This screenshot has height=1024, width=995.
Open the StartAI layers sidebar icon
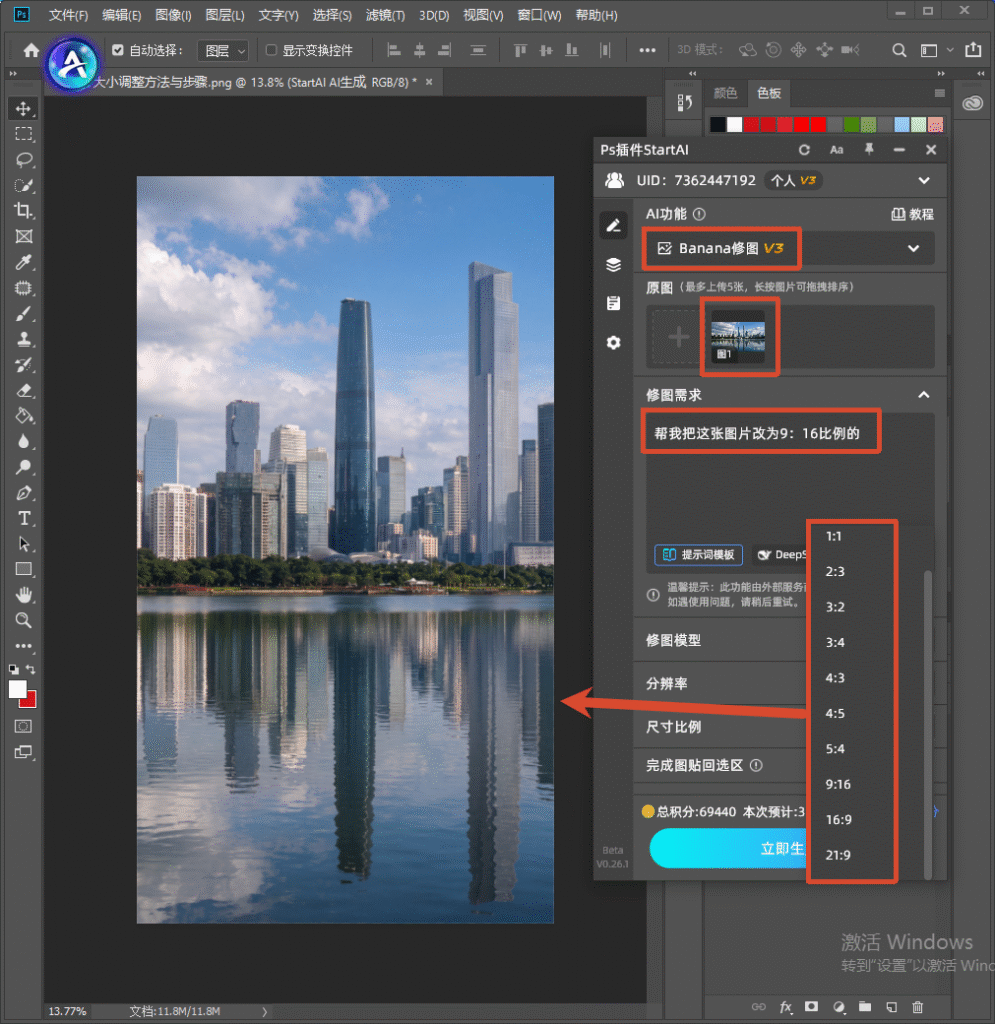(613, 264)
